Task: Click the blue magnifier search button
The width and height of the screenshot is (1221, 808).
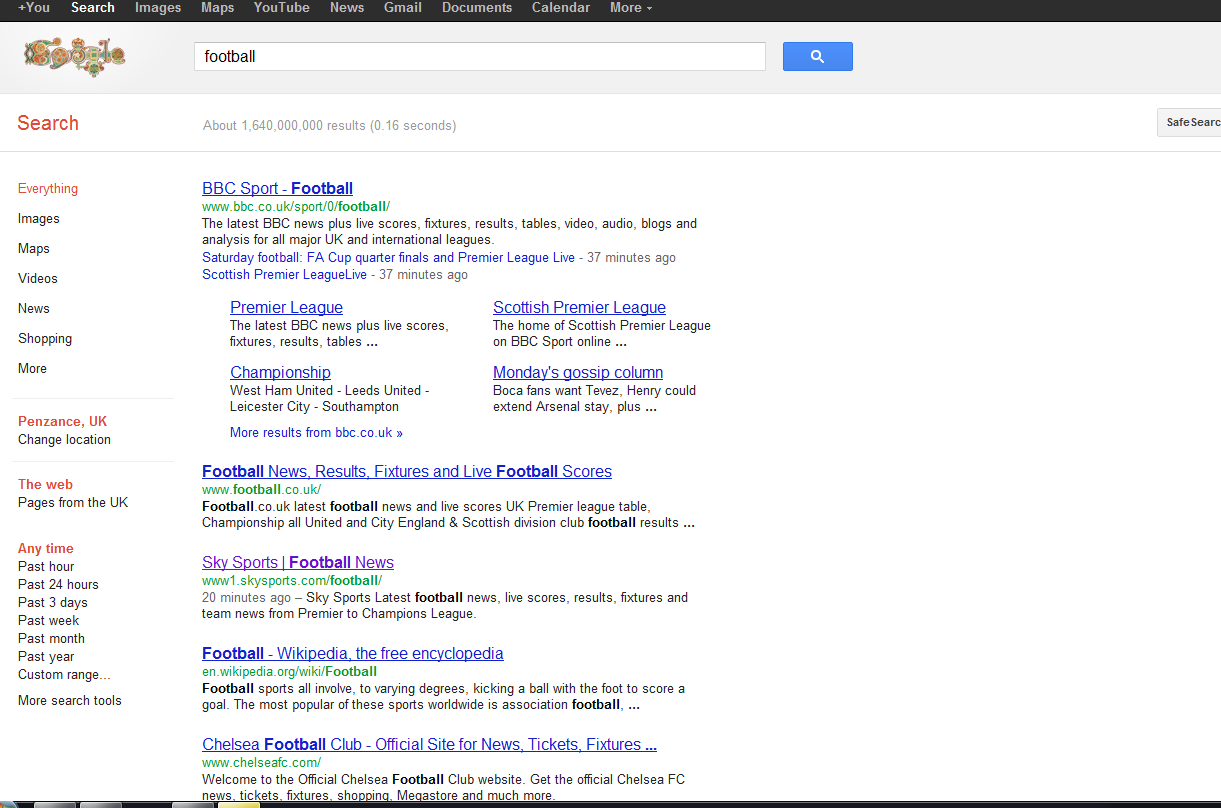Action: point(817,57)
